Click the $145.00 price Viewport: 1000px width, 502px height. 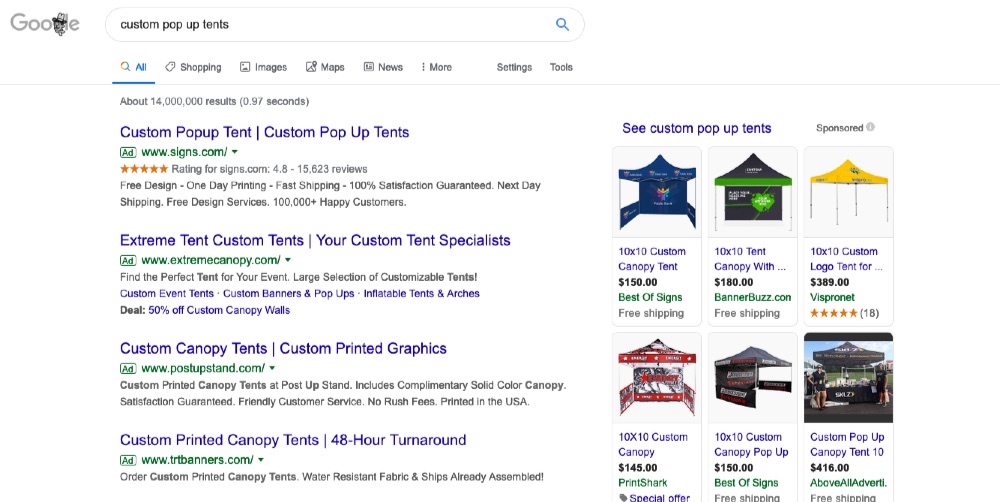pos(638,468)
